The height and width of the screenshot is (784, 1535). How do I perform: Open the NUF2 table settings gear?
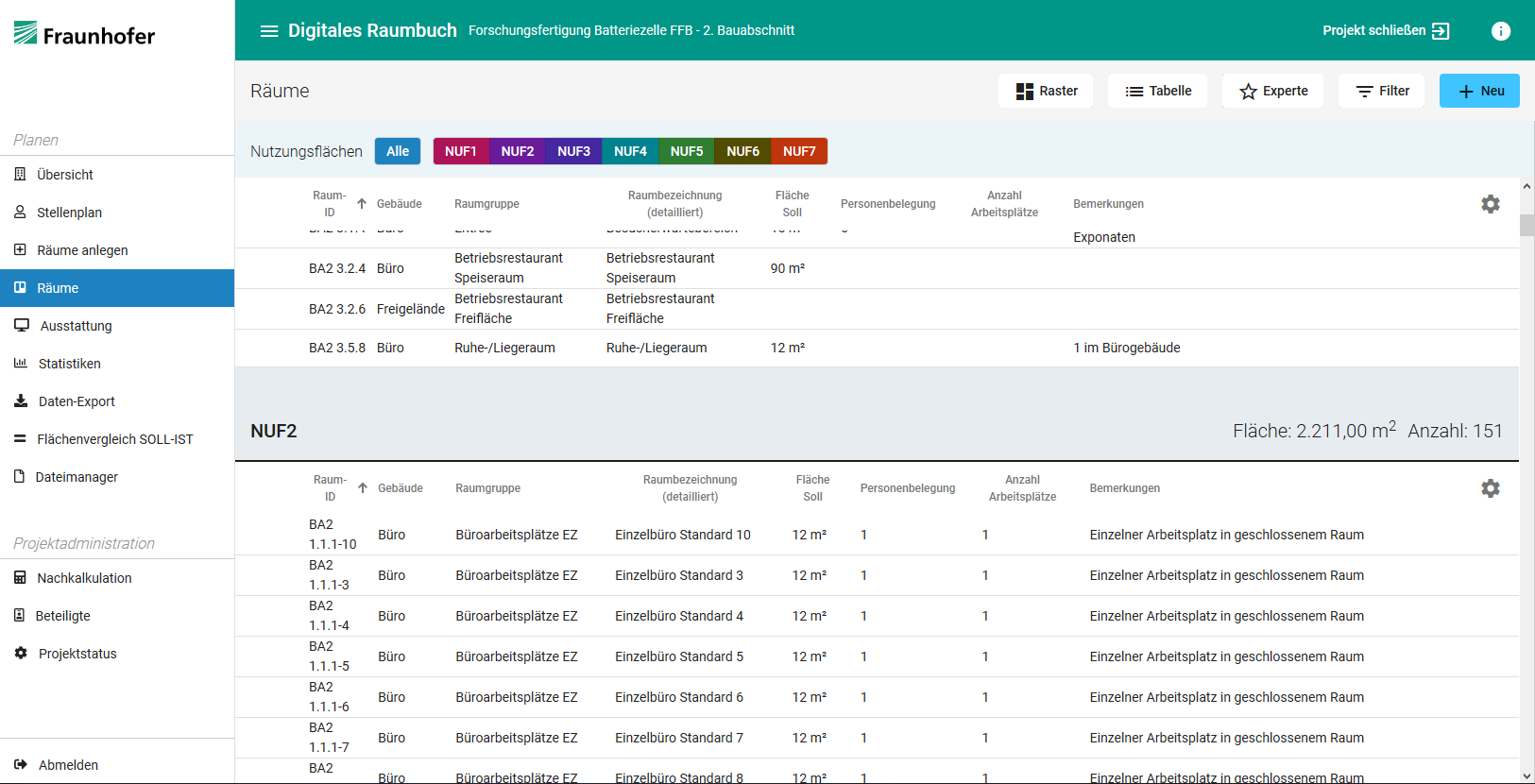click(1490, 488)
